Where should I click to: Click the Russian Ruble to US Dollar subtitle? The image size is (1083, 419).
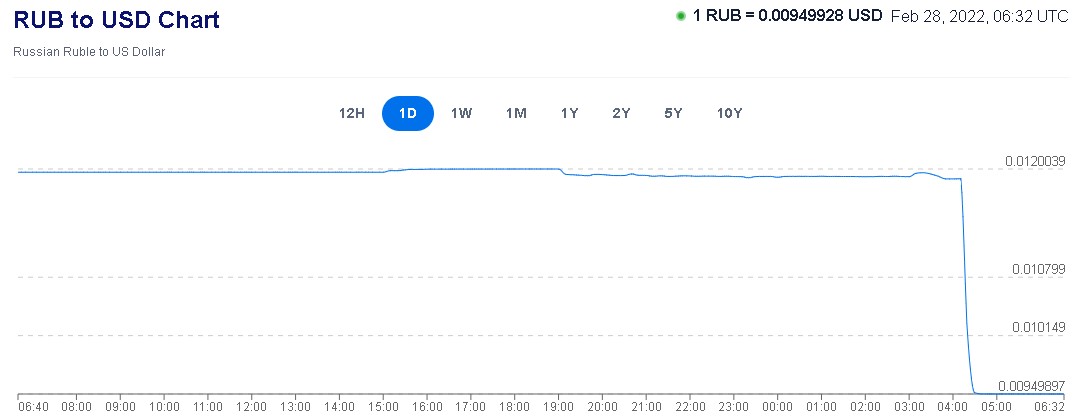[89, 51]
